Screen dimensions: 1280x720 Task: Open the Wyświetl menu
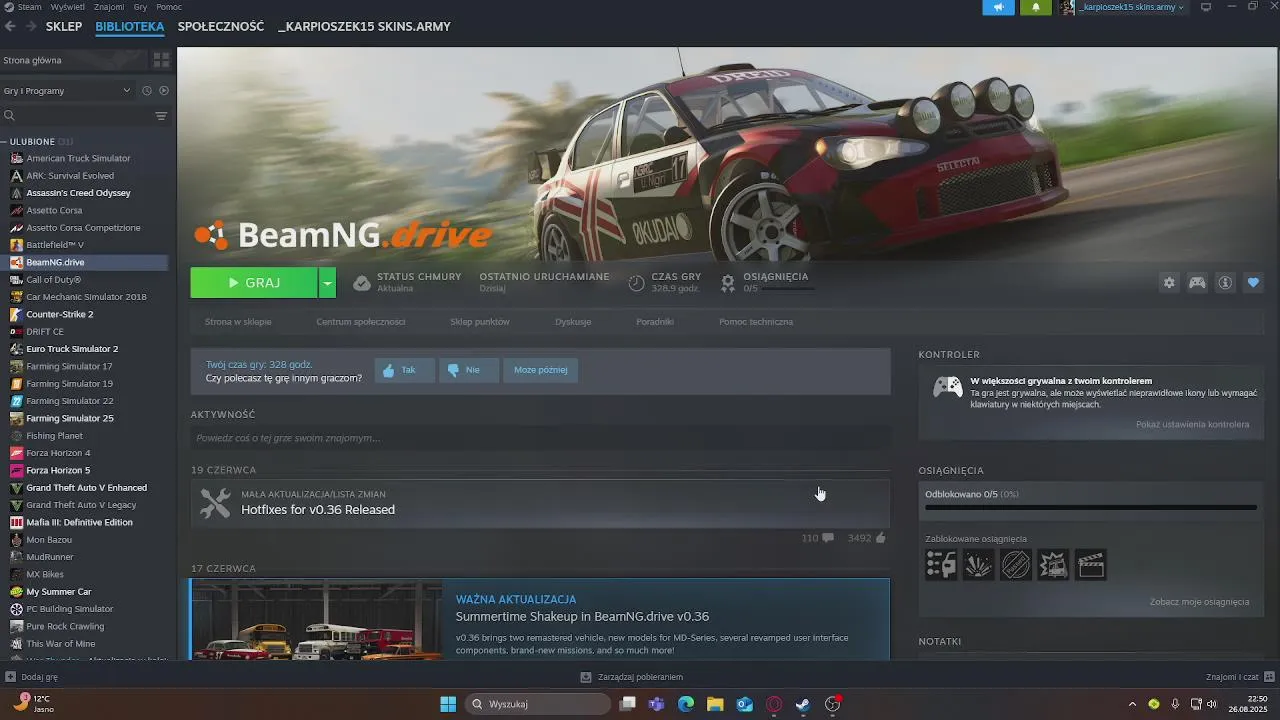(68, 7)
